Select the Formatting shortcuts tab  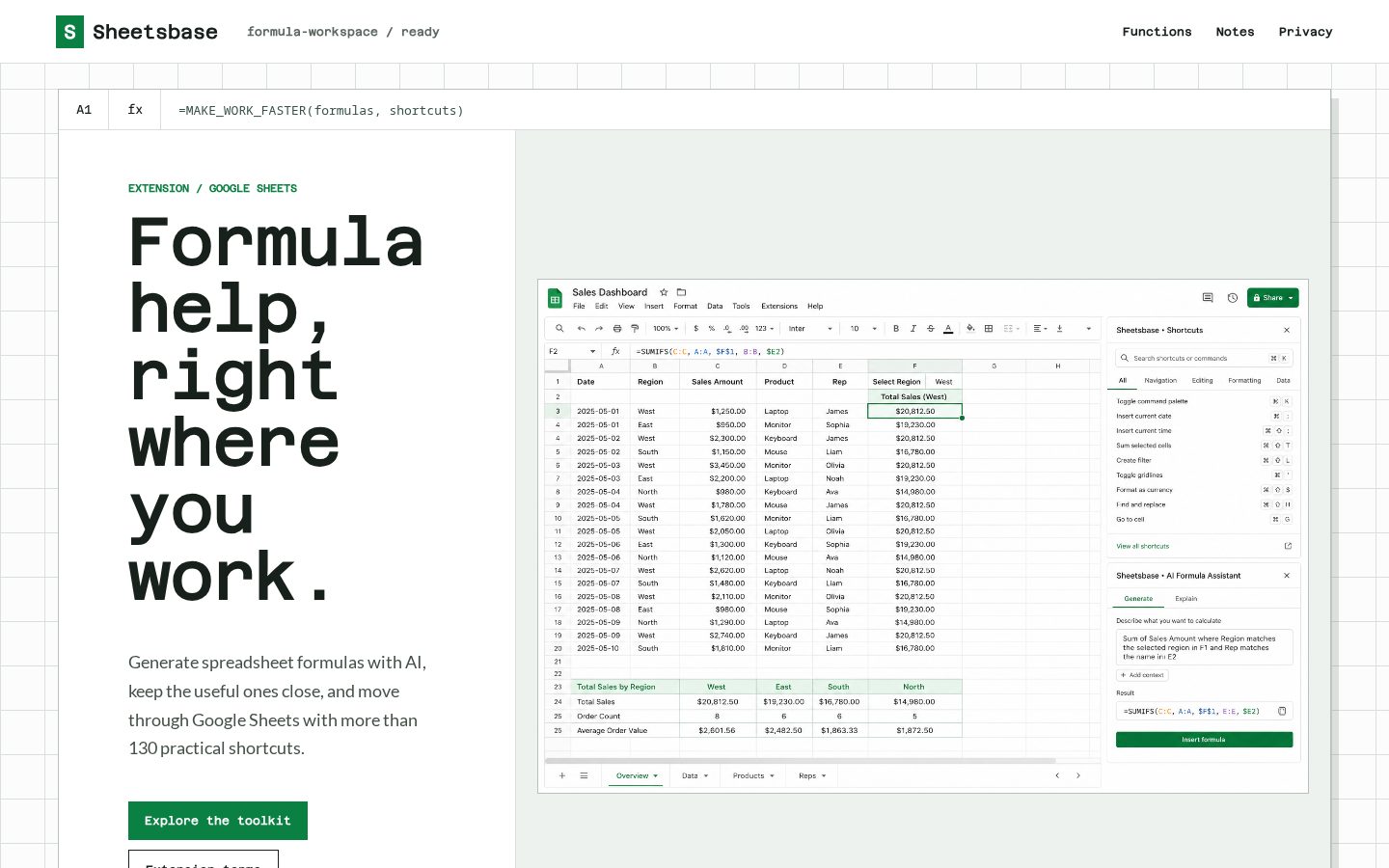click(1244, 381)
